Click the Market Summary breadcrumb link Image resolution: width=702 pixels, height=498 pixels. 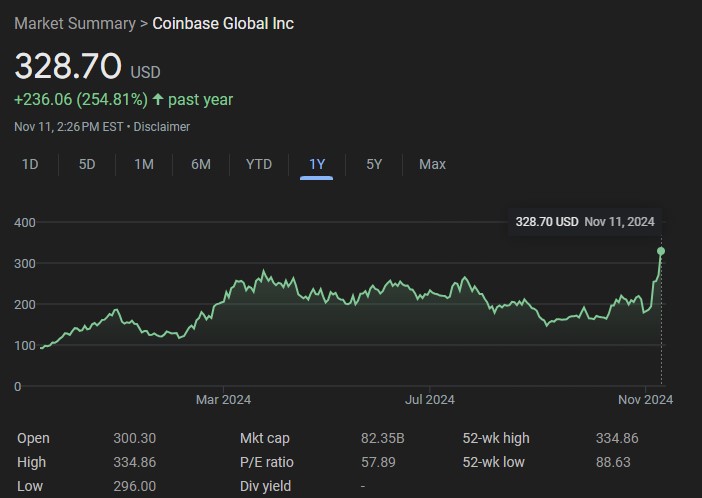coord(75,23)
